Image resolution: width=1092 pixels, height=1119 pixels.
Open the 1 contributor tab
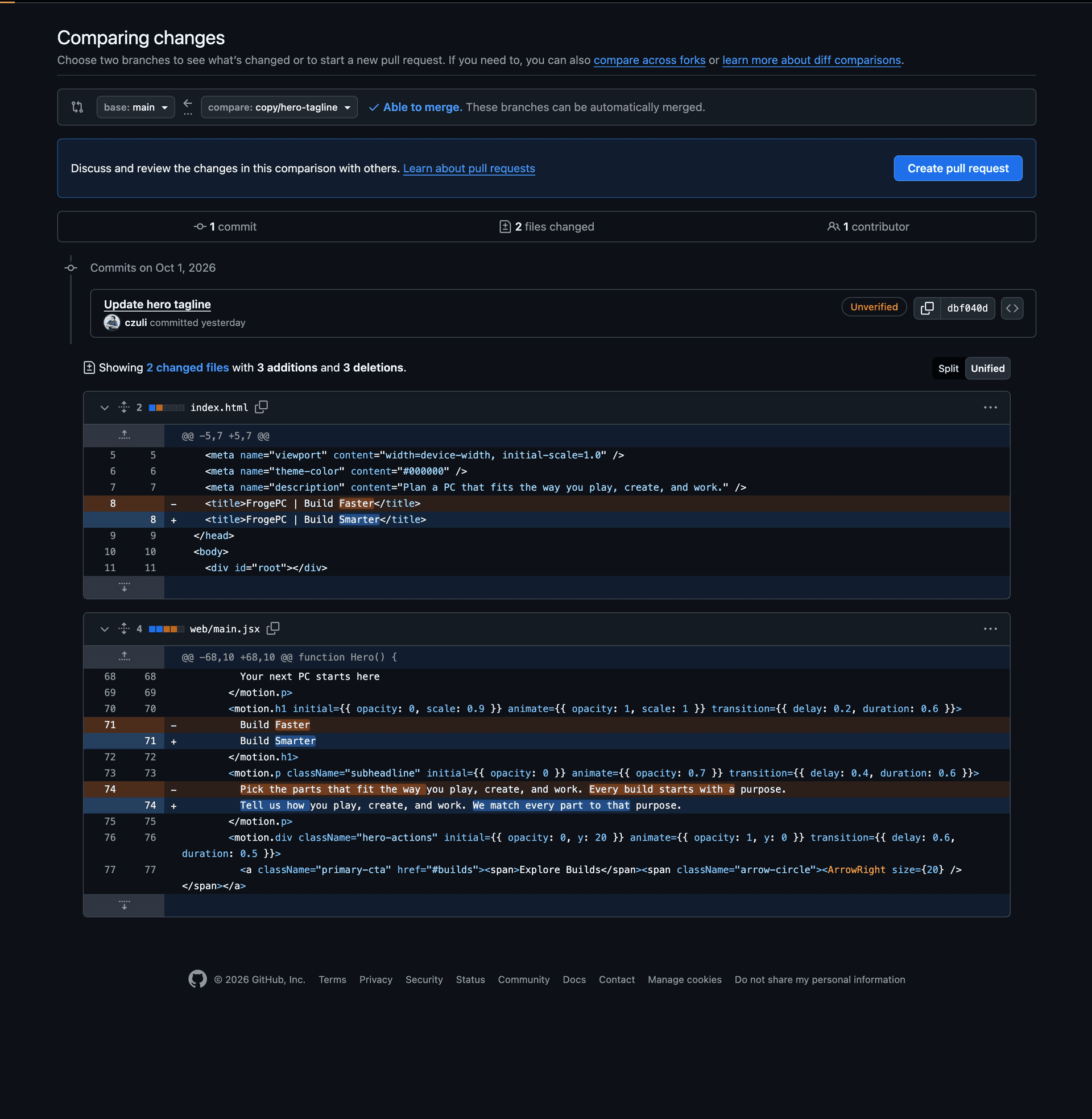868,226
